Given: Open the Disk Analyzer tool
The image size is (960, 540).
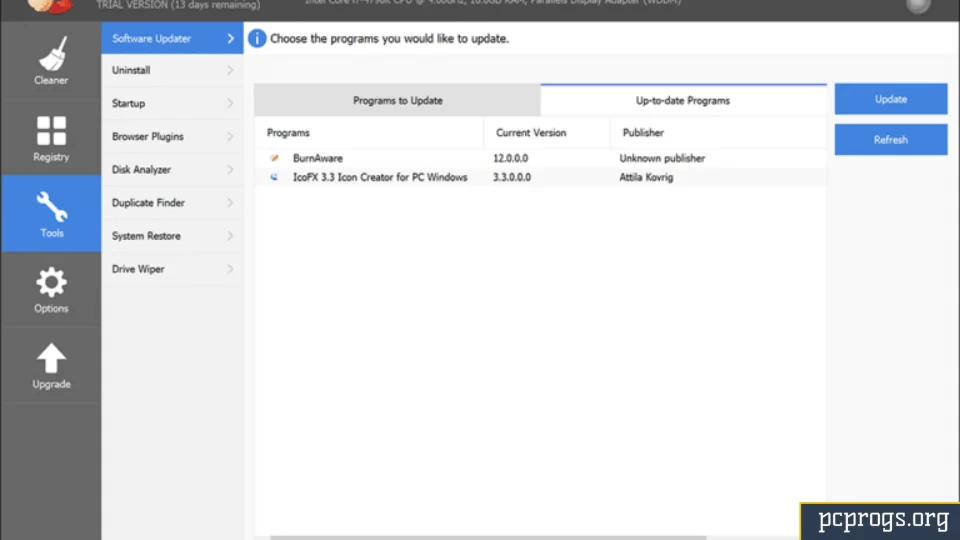Looking at the screenshot, I should 172,170.
